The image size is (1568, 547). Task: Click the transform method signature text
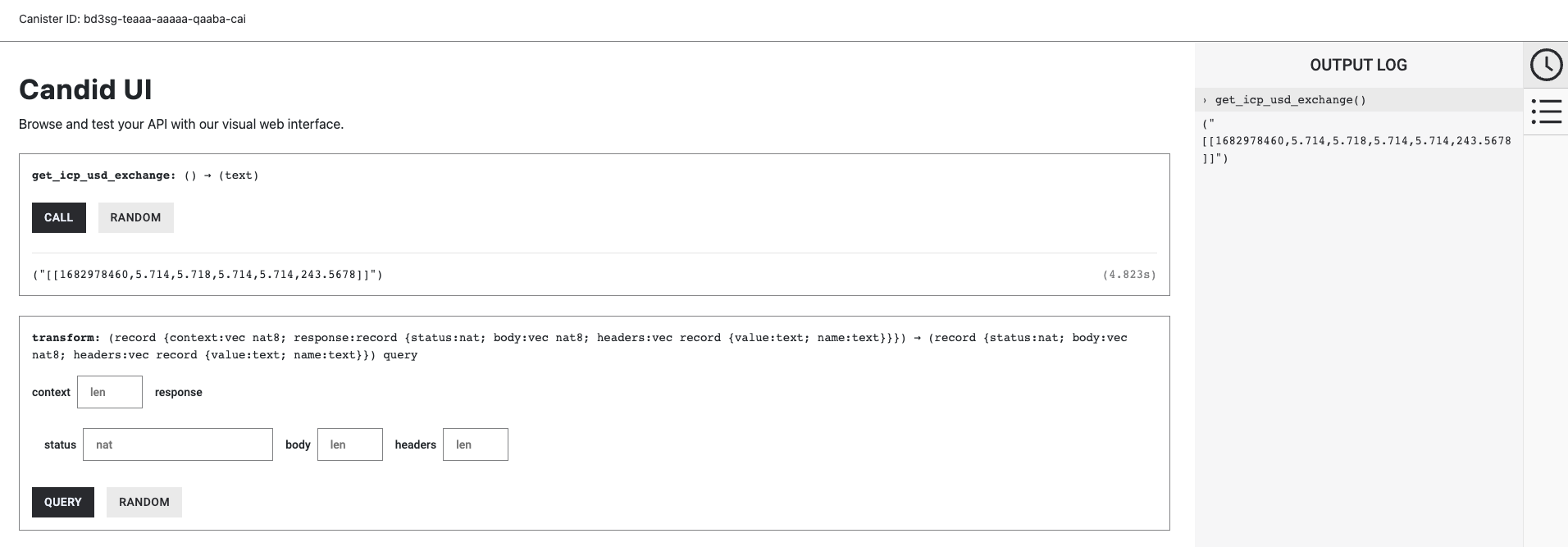580,346
